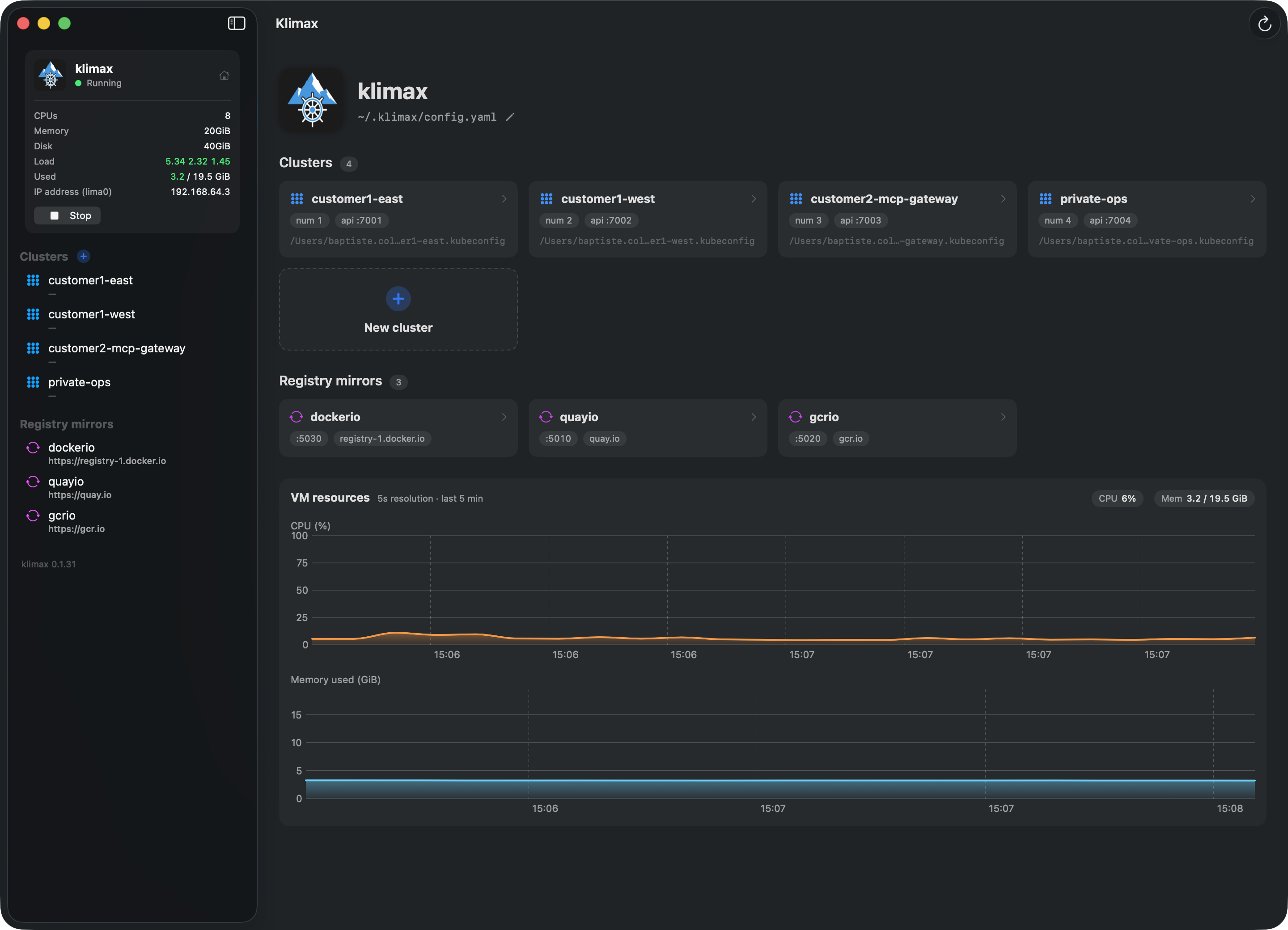Click the api :7001 badge
The image size is (1288, 930).
tap(361, 220)
